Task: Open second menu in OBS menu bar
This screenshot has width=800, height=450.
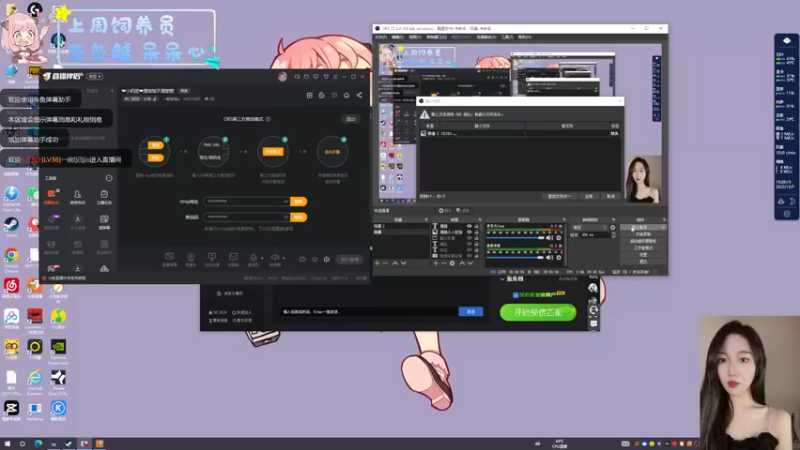Action: tap(397, 37)
